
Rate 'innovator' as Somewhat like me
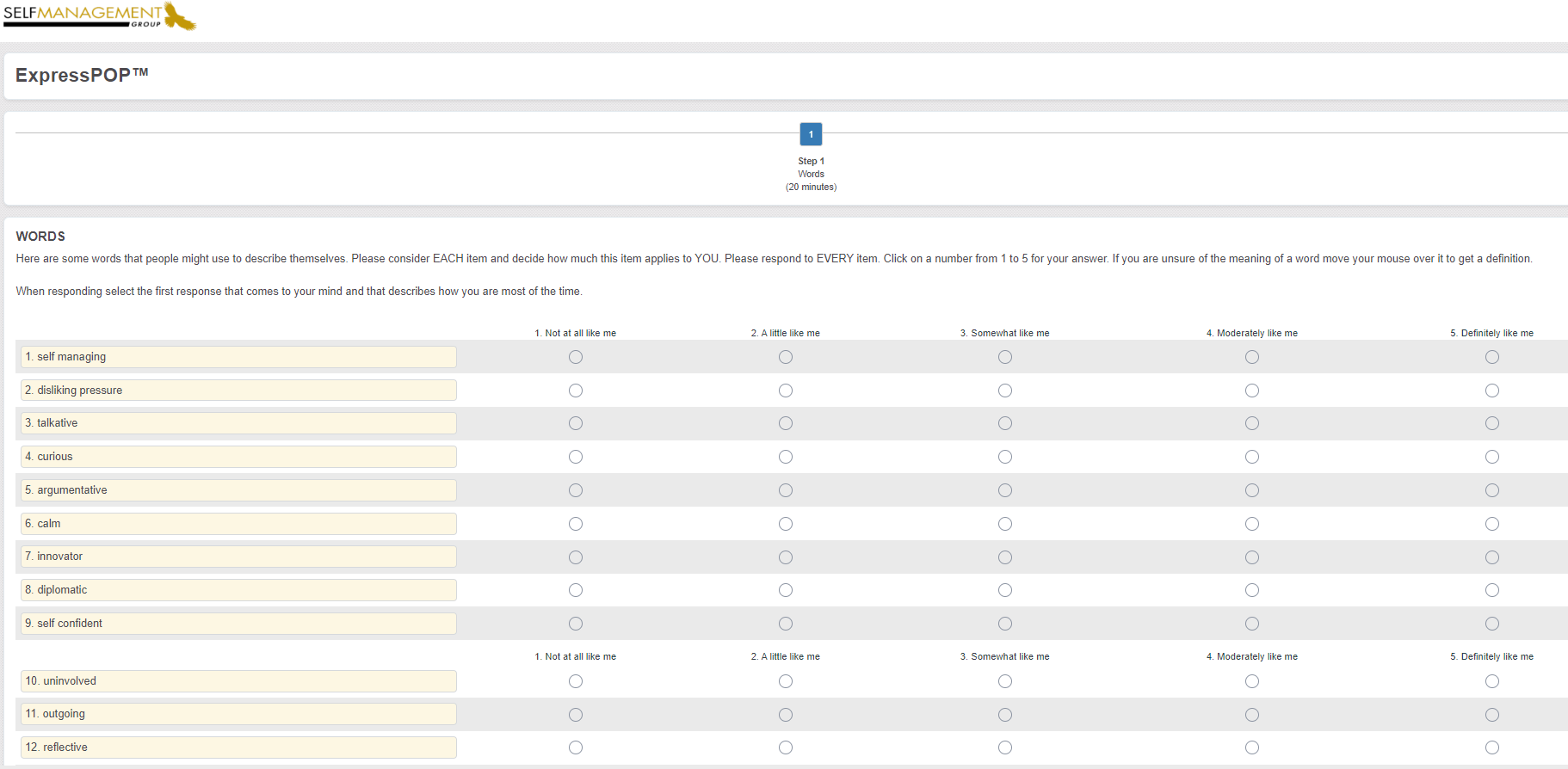[1005, 557]
